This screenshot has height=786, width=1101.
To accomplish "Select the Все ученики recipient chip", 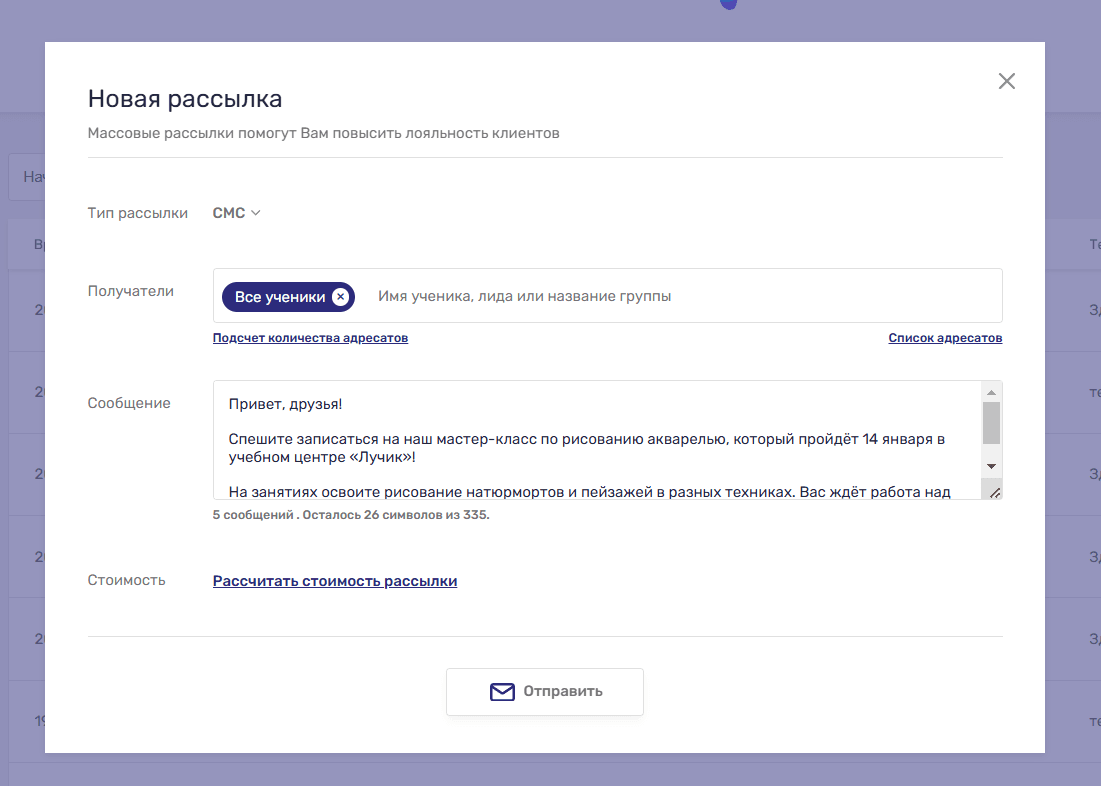I will click(x=279, y=297).
